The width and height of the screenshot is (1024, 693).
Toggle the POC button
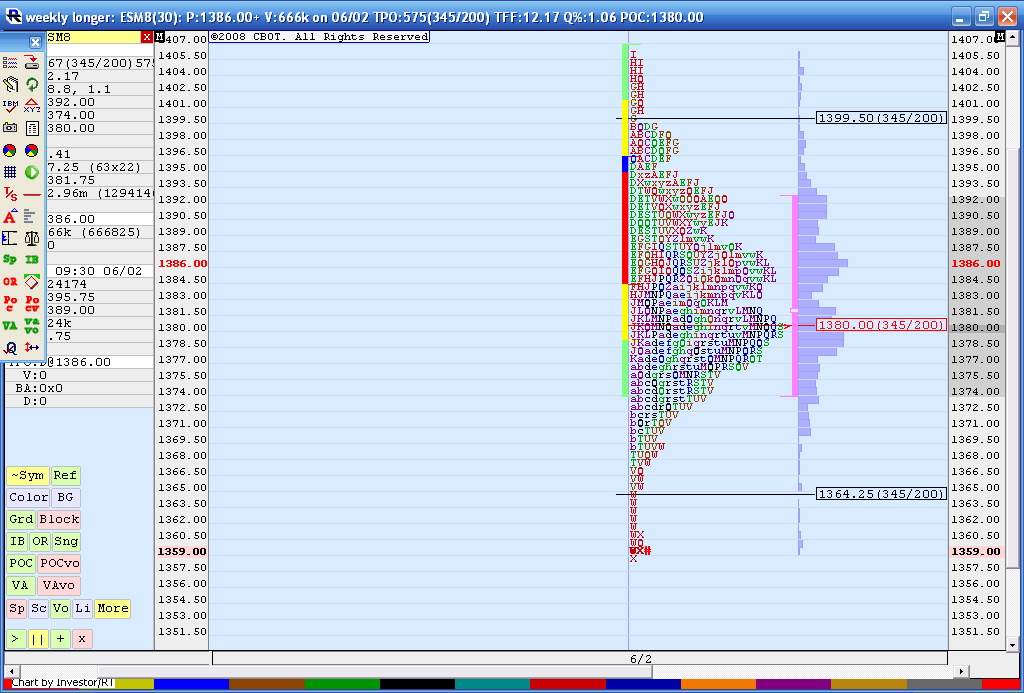[21, 564]
